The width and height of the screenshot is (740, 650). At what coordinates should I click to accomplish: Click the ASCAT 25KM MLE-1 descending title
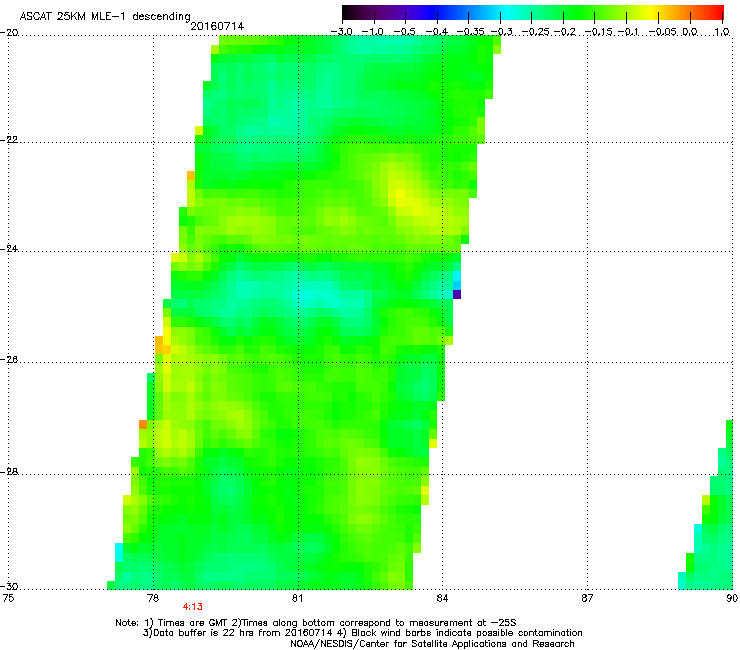(105, 17)
